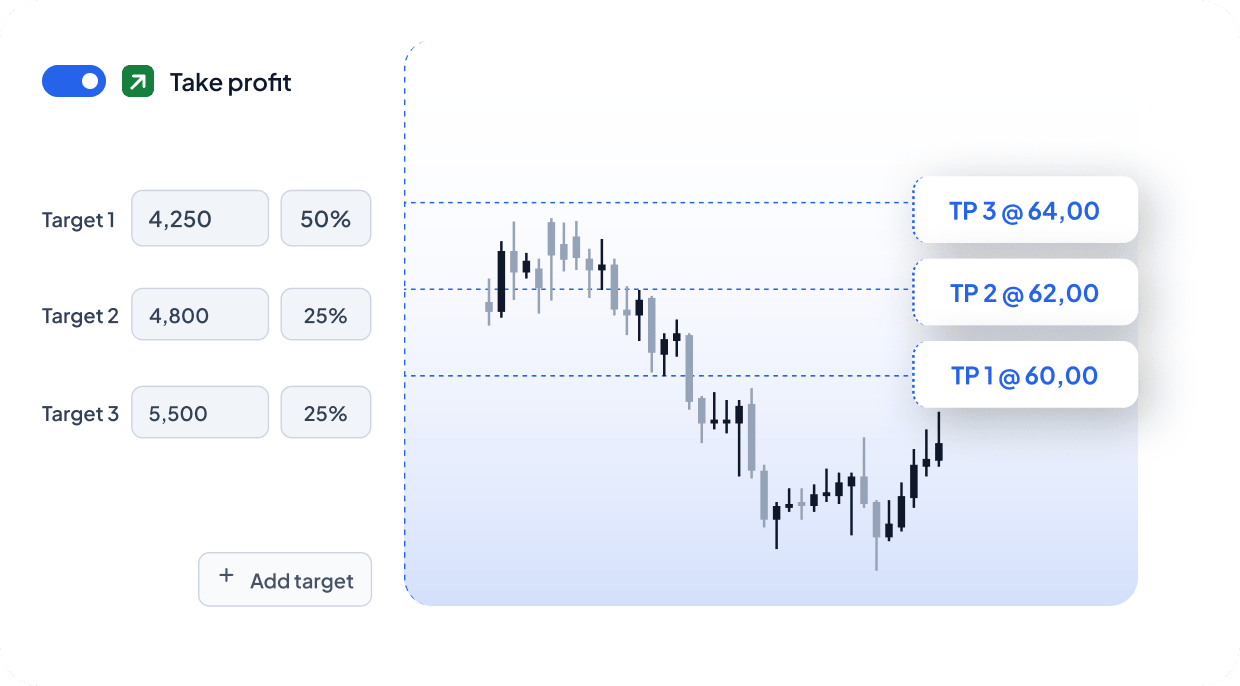The image size is (1240, 686).
Task: Open the 25% allocation field for Target 2
Action: (x=326, y=314)
